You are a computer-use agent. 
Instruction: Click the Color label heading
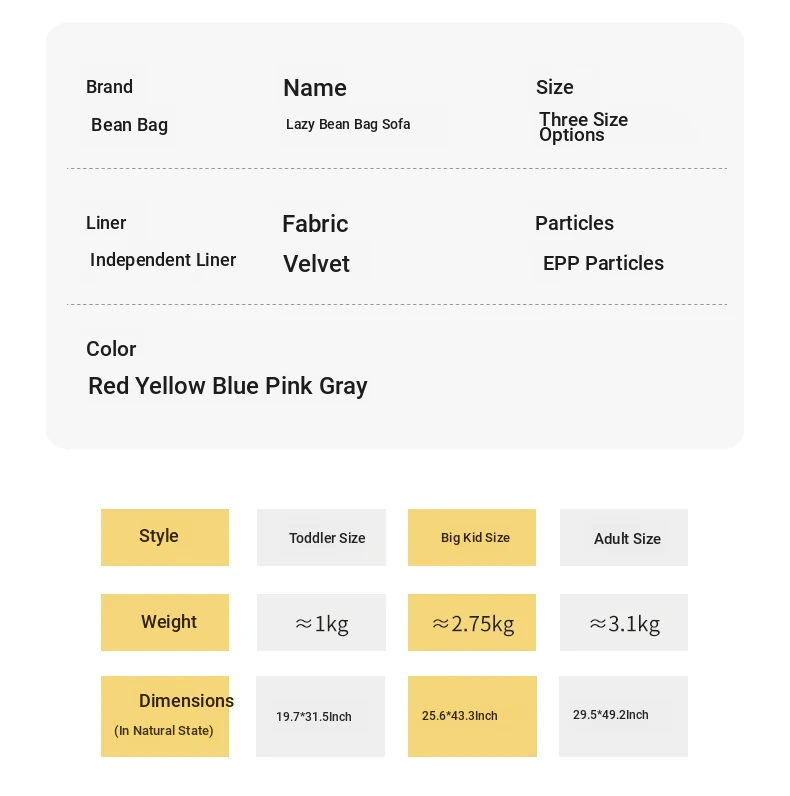(x=111, y=349)
